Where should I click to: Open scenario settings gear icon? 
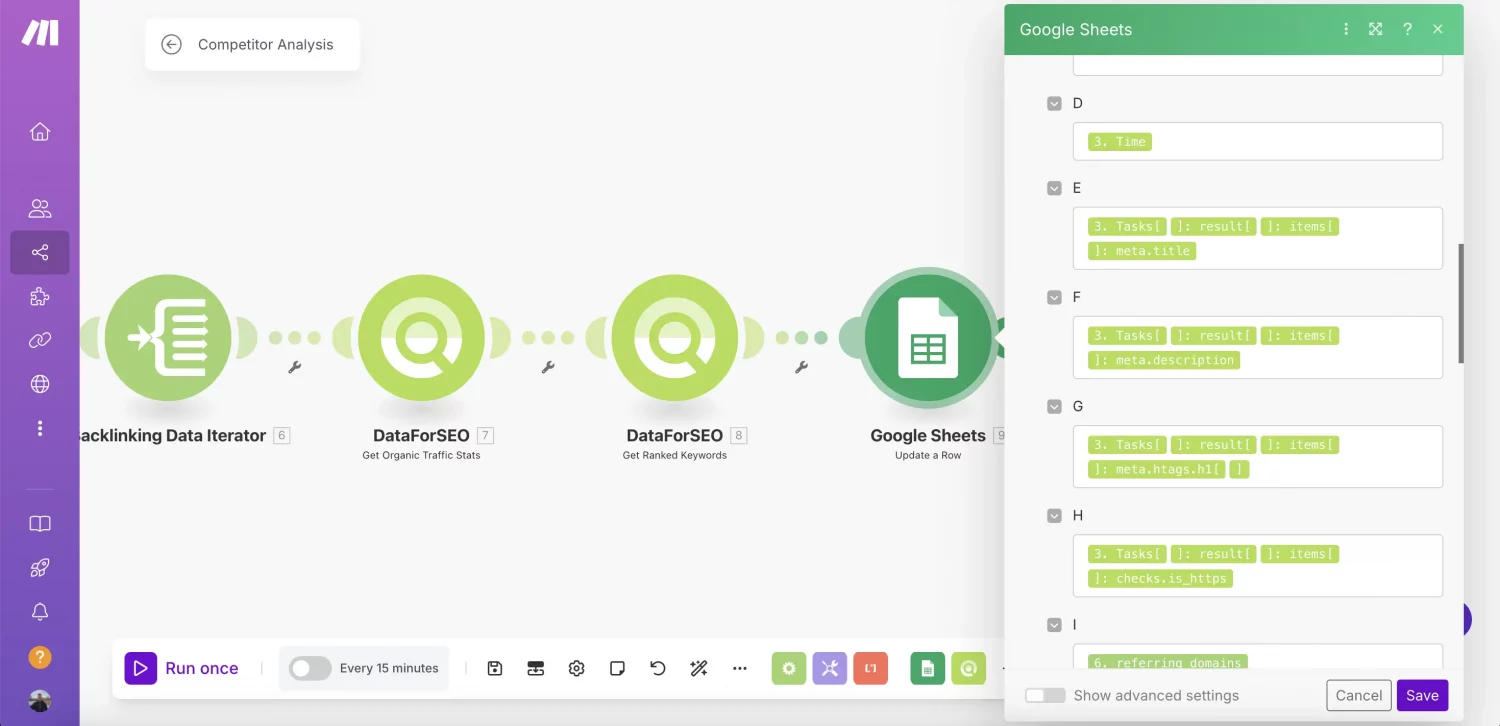point(576,668)
